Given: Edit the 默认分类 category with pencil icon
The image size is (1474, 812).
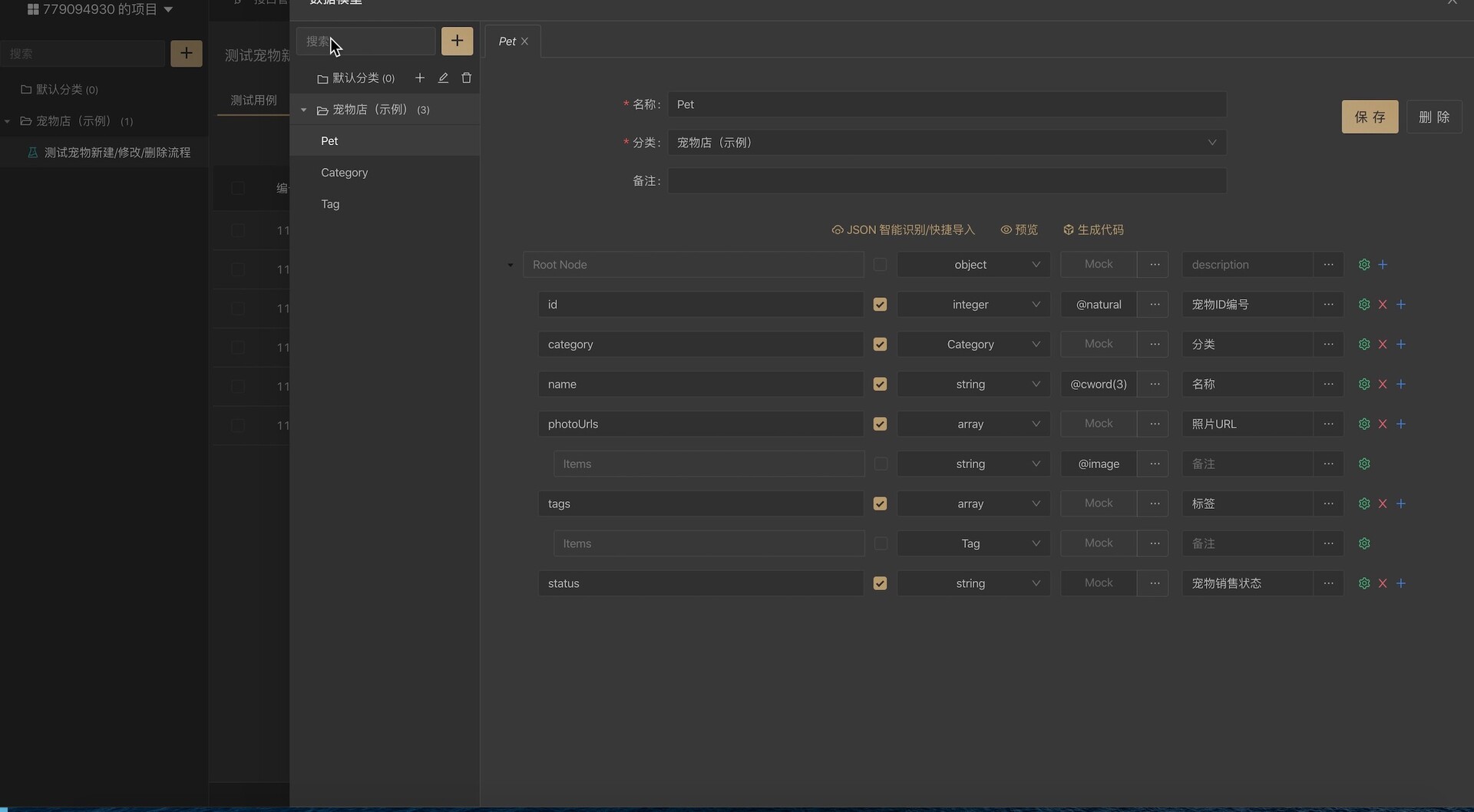Looking at the screenshot, I should (x=443, y=78).
